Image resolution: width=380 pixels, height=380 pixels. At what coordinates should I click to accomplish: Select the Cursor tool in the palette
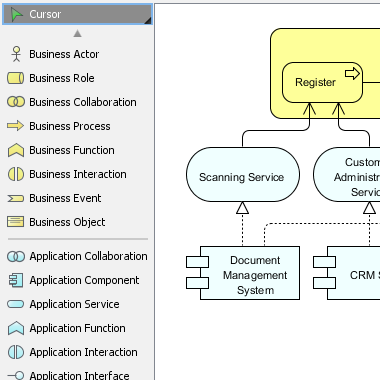click(x=77, y=14)
